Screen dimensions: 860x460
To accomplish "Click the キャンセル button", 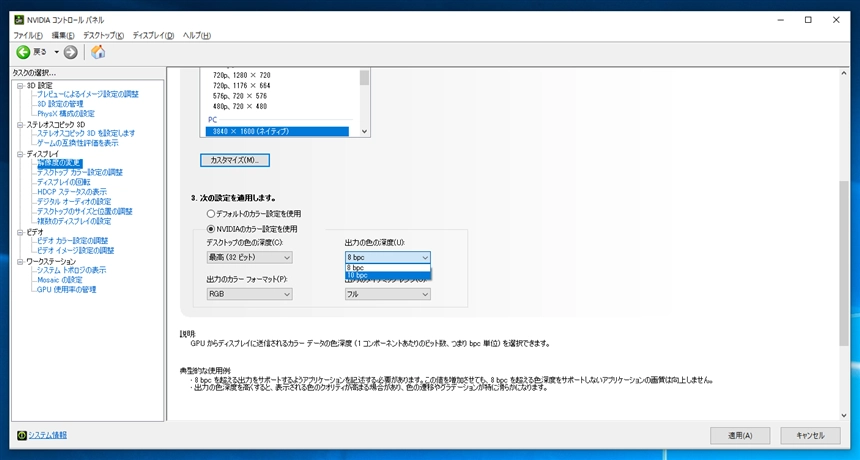I will pos(810,435).
